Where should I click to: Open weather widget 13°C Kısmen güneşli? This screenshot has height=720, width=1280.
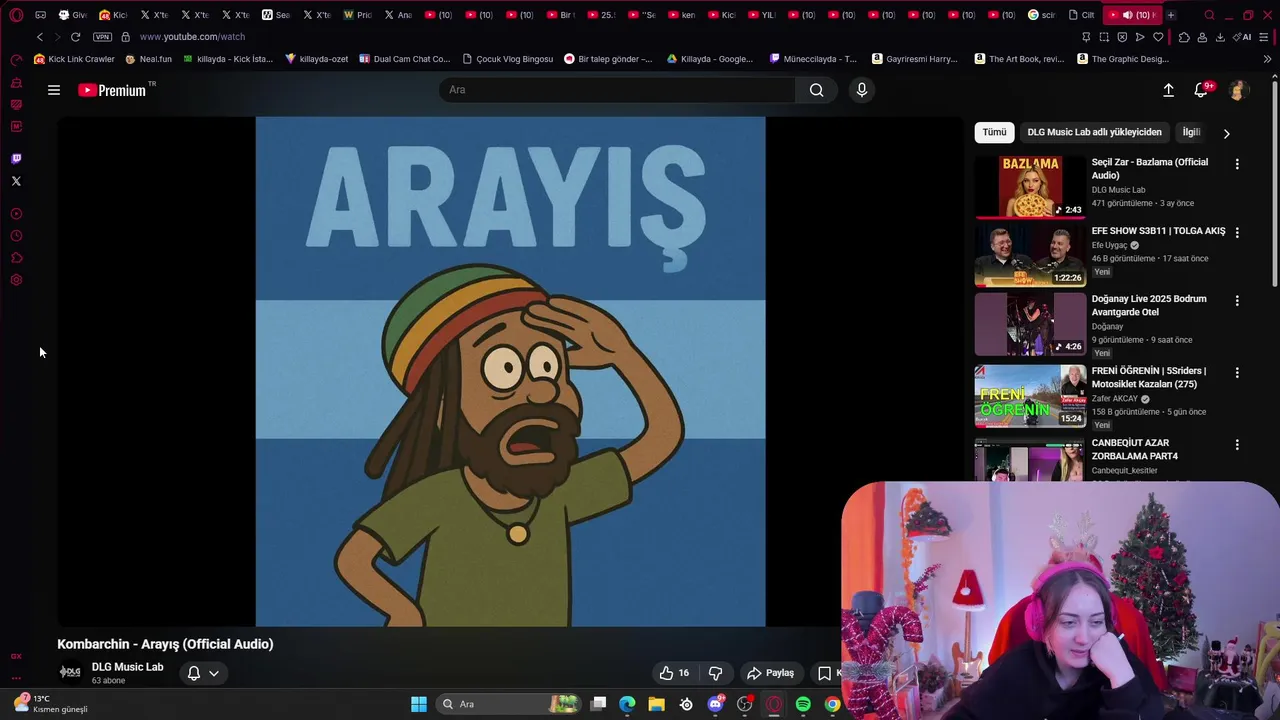[50, 704]
